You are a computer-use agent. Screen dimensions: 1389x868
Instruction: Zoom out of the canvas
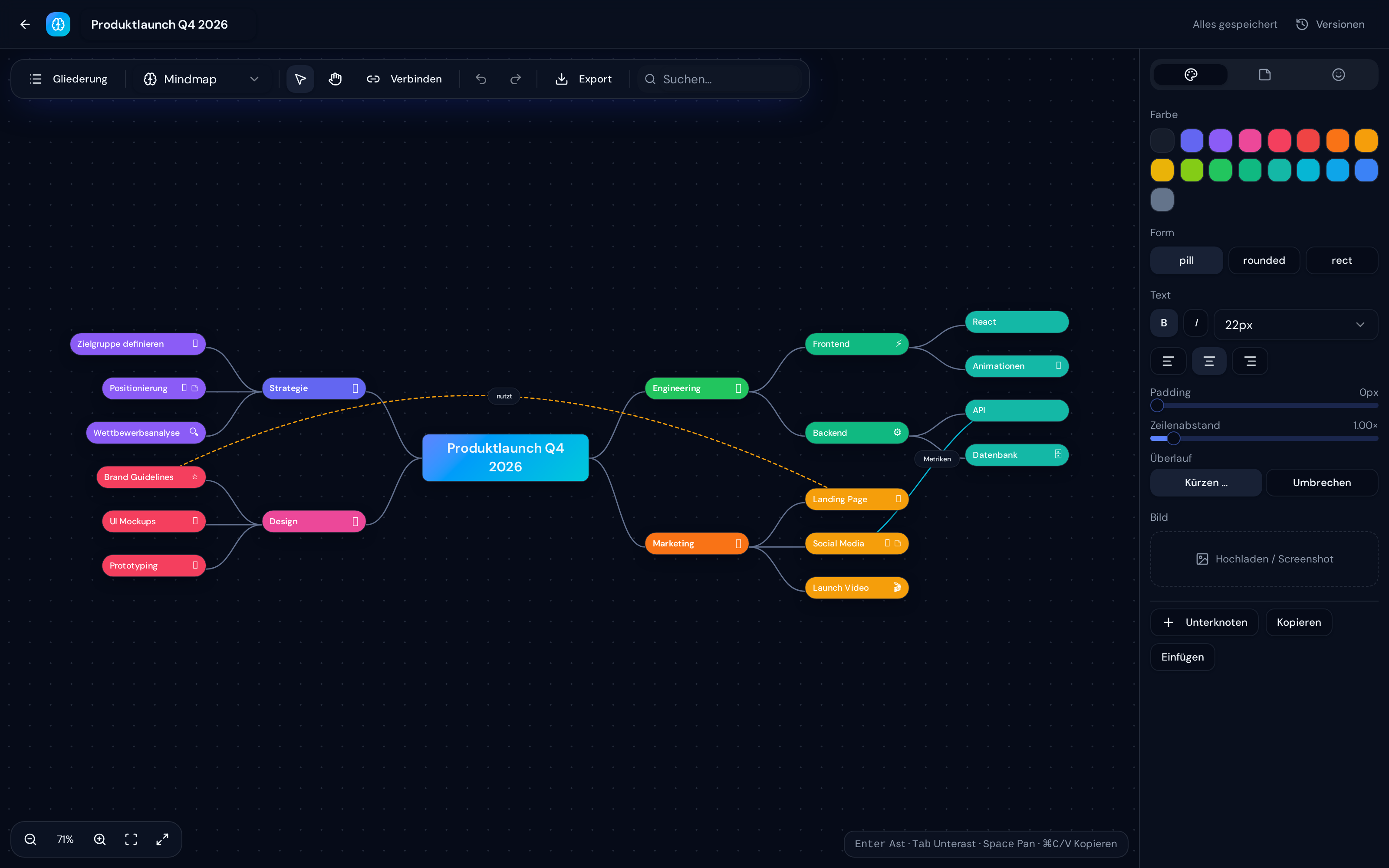30,839
